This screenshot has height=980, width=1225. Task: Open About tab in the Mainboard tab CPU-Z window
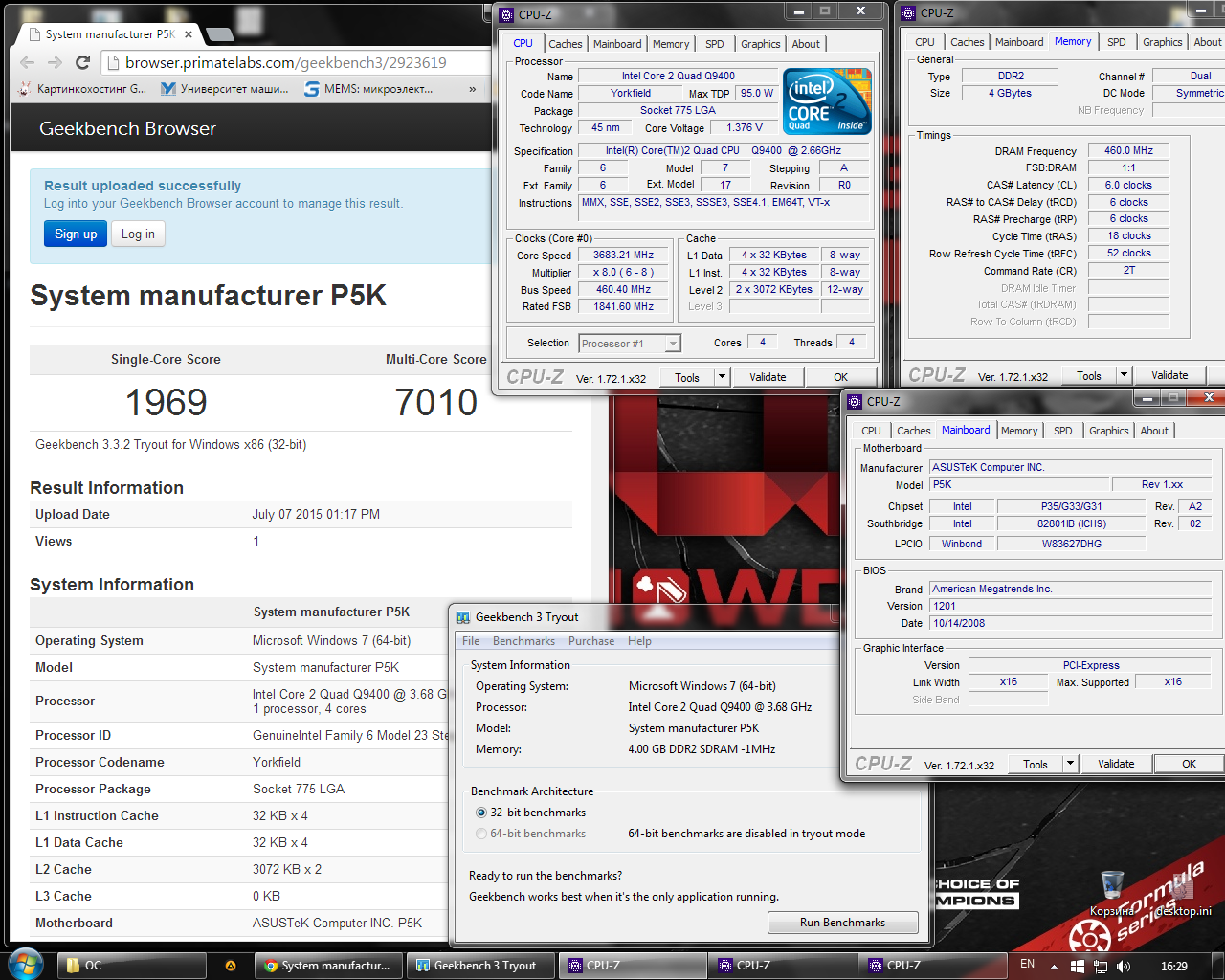(x=1154, y=431)
